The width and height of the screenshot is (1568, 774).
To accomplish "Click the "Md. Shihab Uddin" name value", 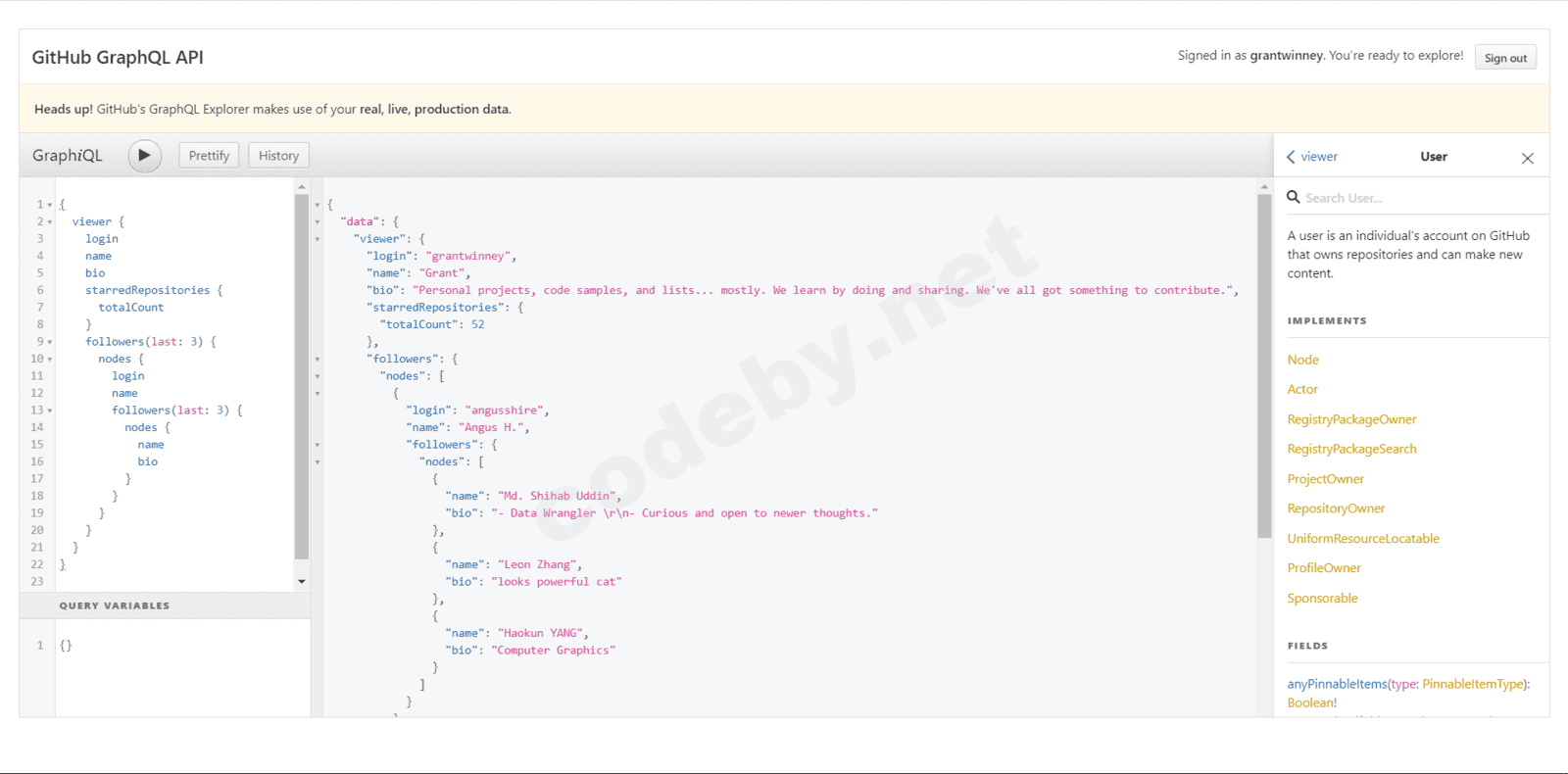I will click(x=557, y=496).
